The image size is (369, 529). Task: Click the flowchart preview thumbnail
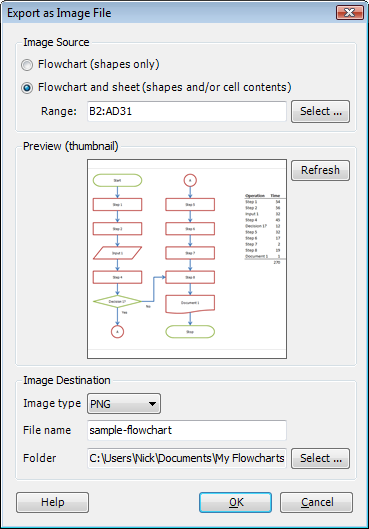pyautogui.click(x=187, y=259)
